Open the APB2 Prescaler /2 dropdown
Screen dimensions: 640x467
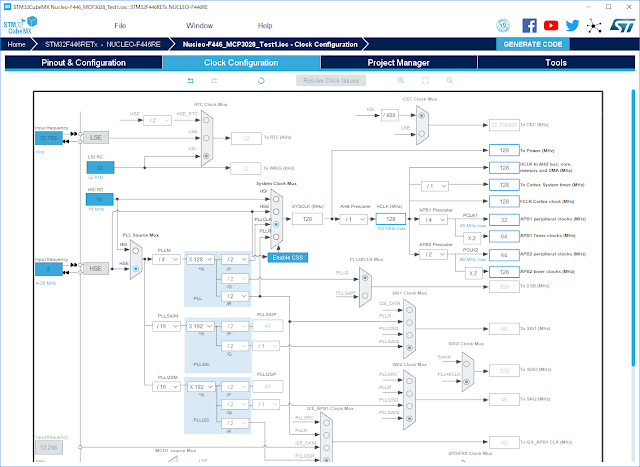coord(434,254)
